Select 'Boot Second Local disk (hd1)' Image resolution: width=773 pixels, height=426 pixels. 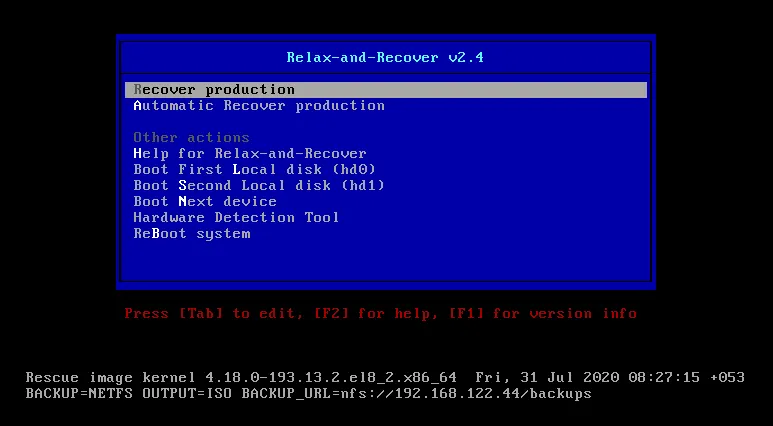(x=259, y=185)
